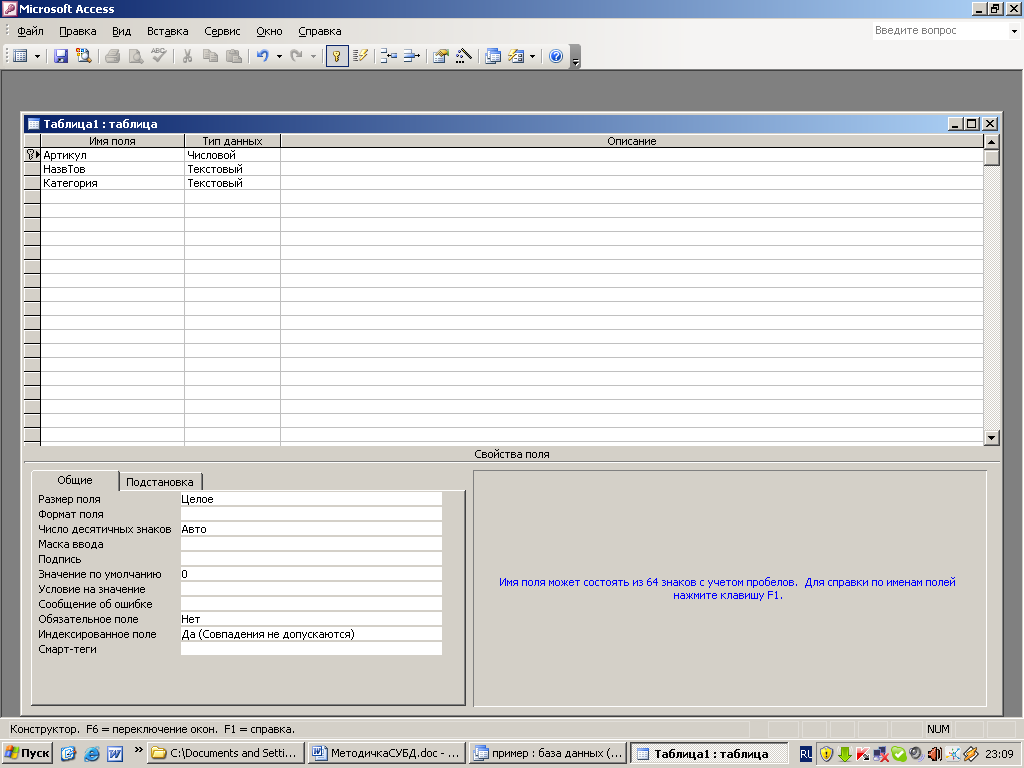Click the Значение по умолчанию box

pos(311,574)
